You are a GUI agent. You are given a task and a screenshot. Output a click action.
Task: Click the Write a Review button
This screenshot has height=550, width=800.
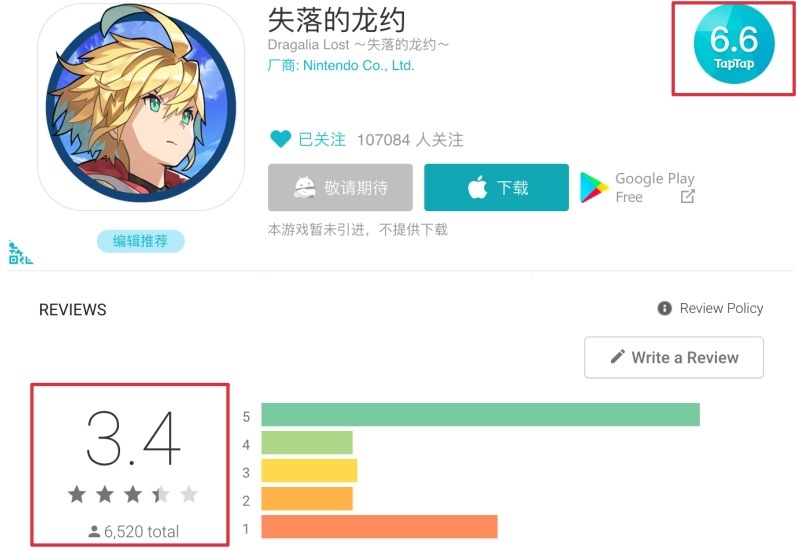pos(673,357)
